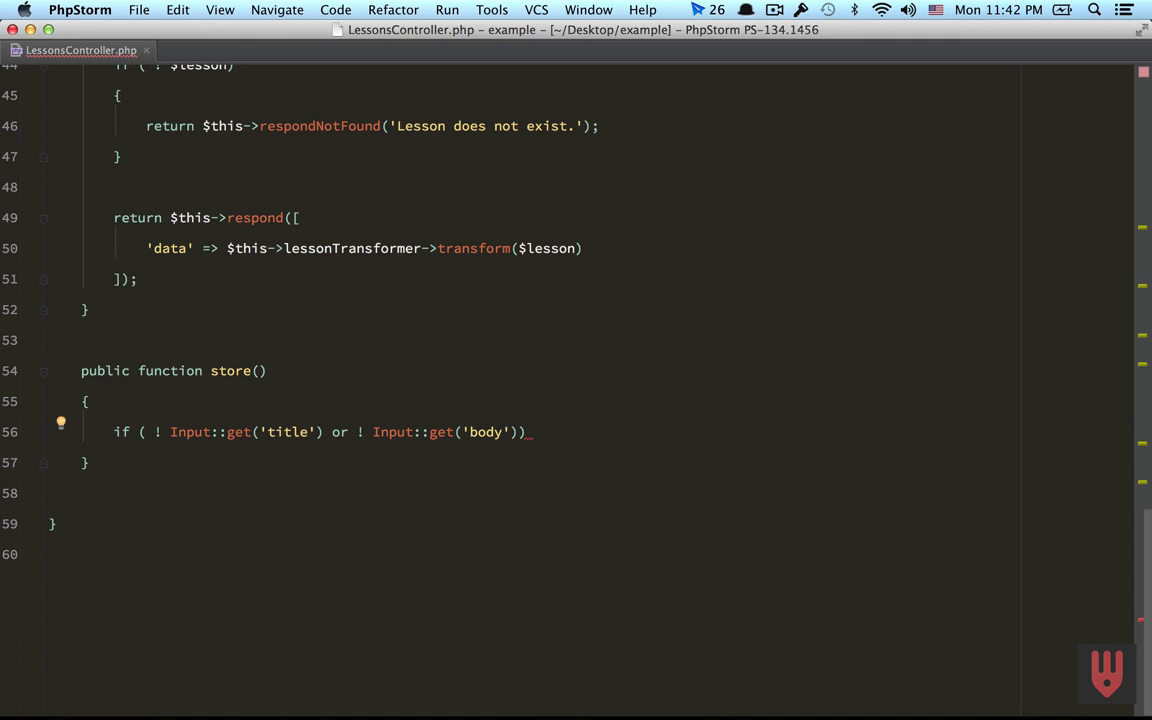Screen dimensions: 1152x720
Task: Open the Refactor menu
Action: click(393, 10)
